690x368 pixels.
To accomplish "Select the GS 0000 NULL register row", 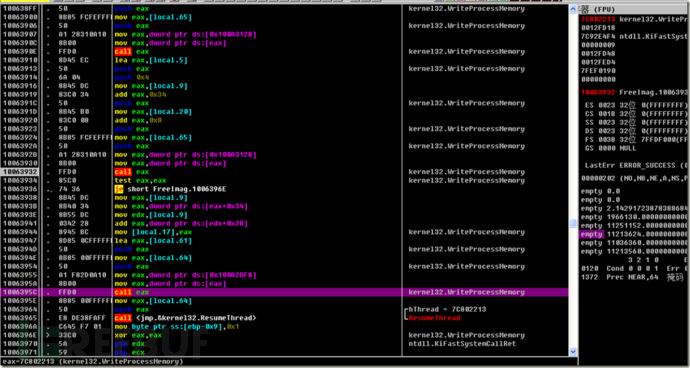I will (611, 148).
